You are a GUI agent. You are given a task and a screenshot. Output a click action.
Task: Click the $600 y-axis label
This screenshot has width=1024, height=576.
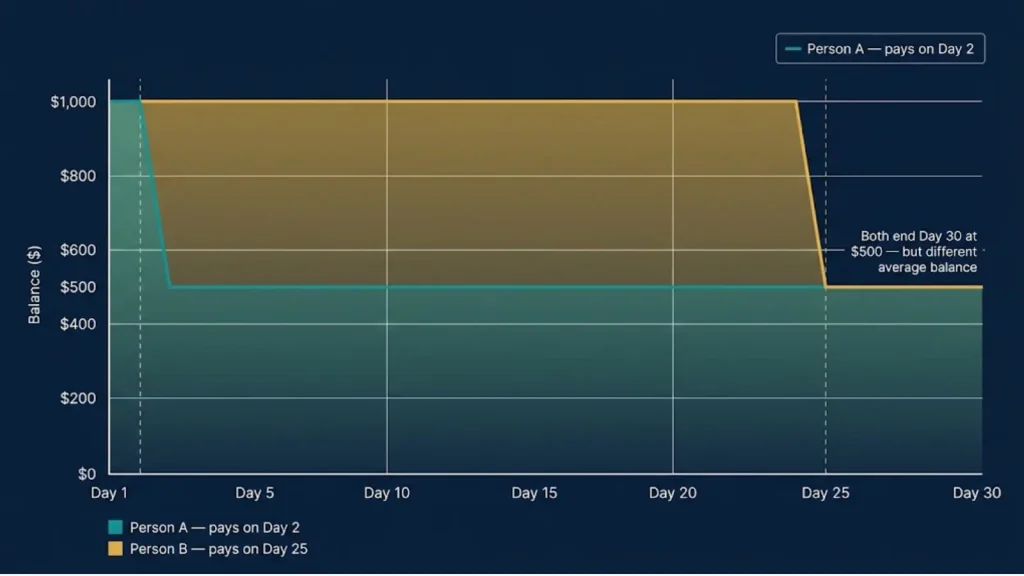pos(78,250)
